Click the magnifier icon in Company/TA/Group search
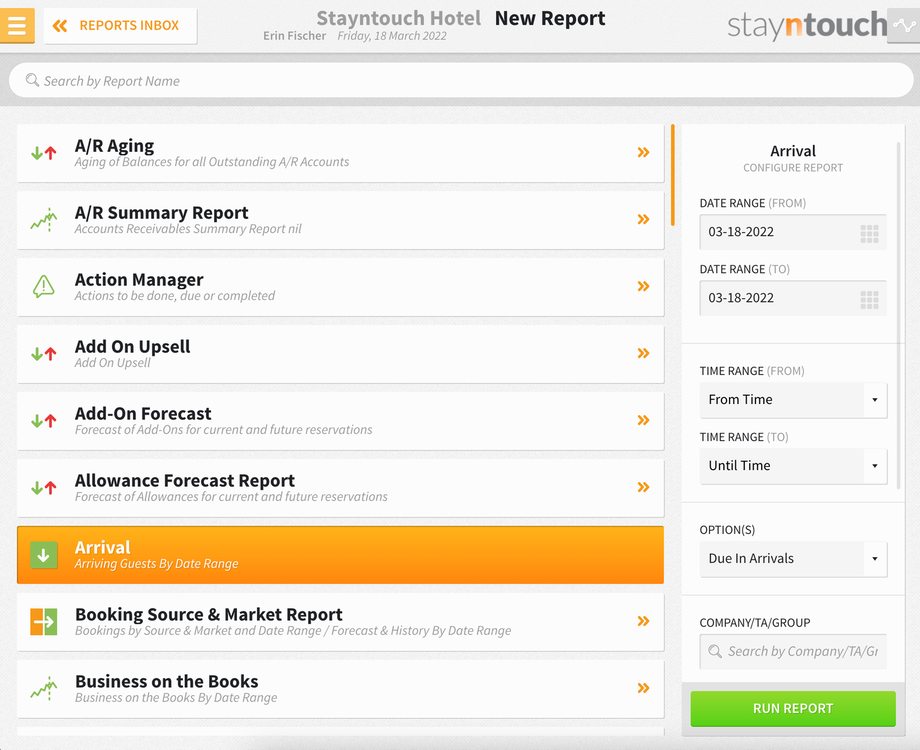The width and height of the screenshot is (920, 750). click(715, 651)
